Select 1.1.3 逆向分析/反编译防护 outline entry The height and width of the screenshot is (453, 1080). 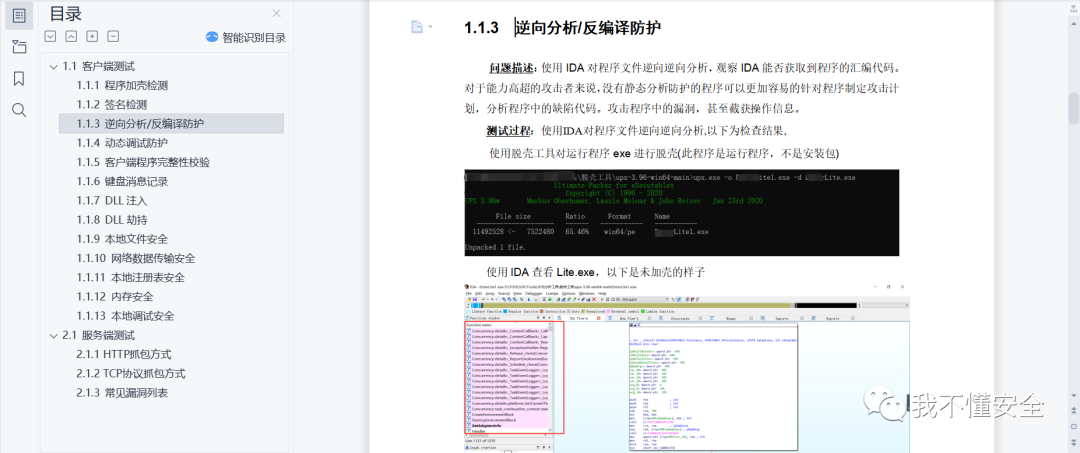171,124
